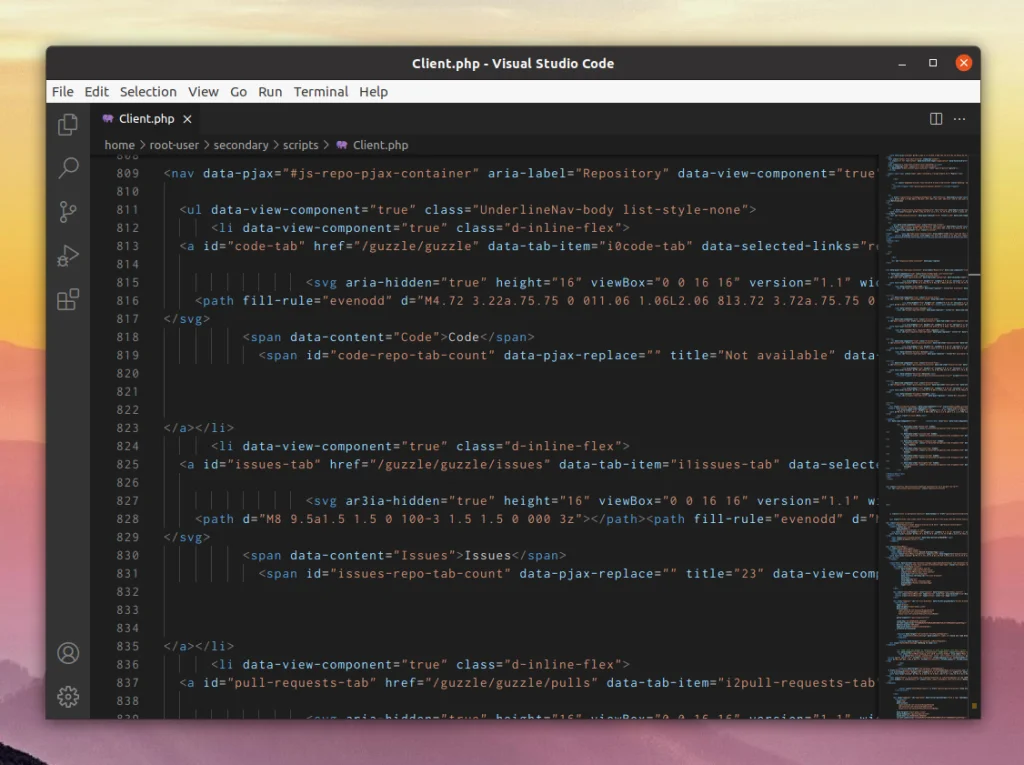Open the Accounts menu icon
1024x765 pixels.
pyautogui.click(x=68, y=653)
